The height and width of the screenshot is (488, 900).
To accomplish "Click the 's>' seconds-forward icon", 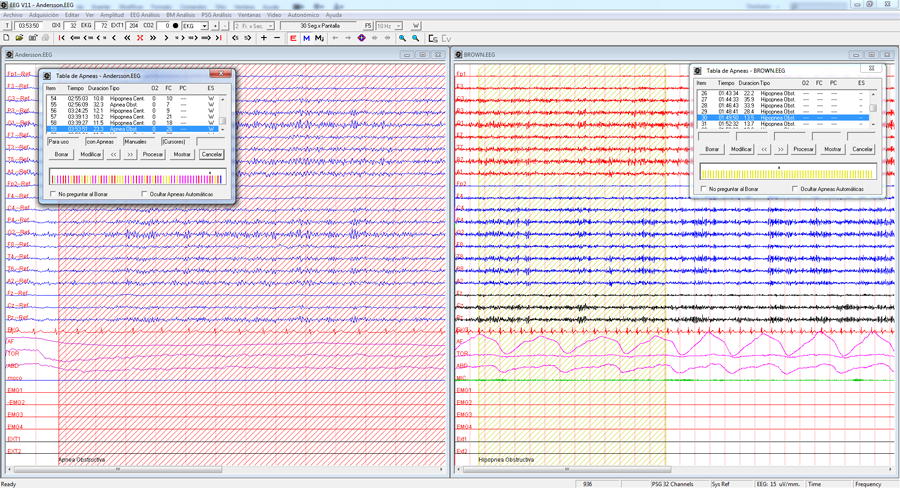I will click(x=247, y=38).
